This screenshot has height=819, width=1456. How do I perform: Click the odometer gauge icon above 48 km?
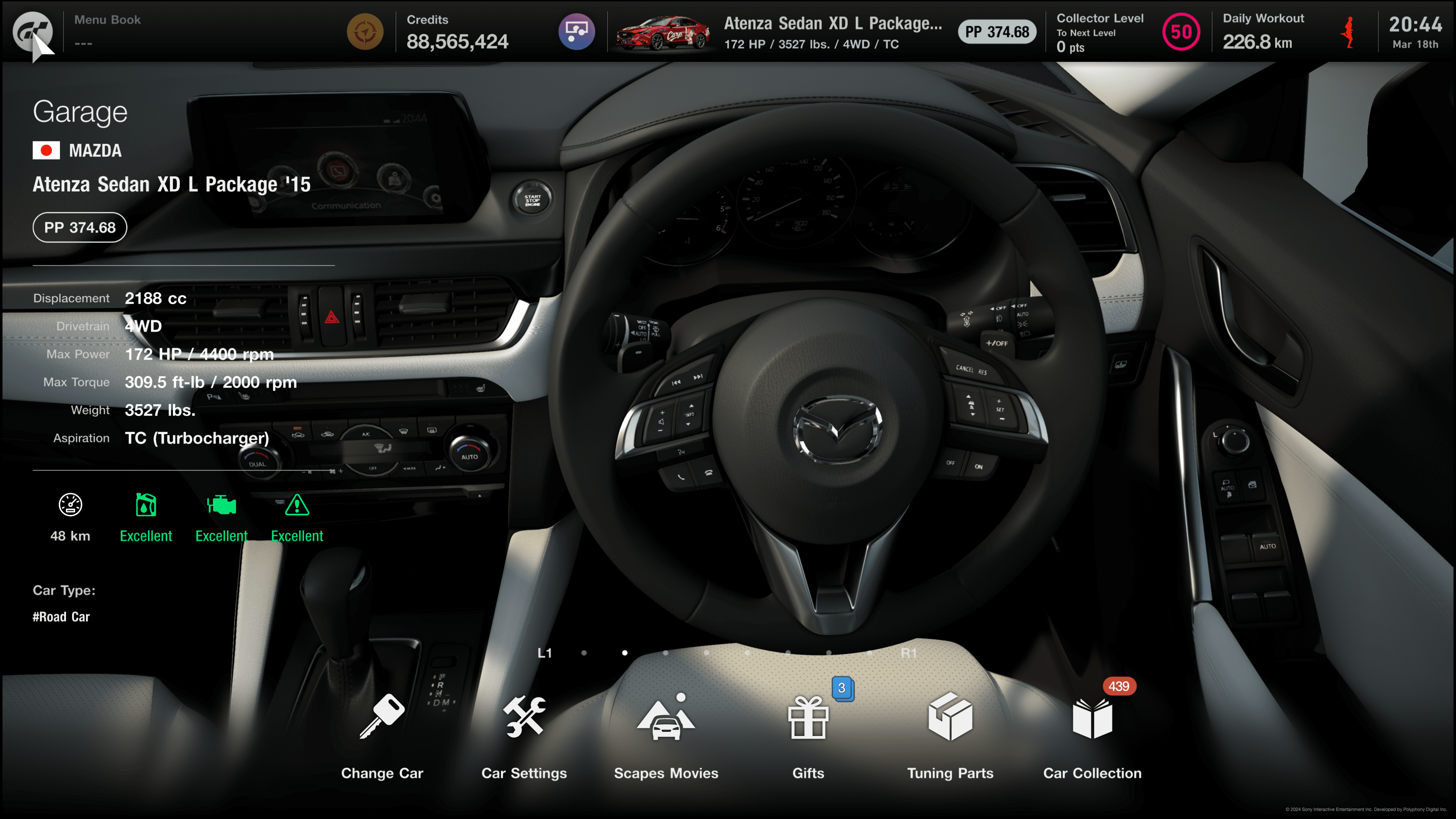pyautogui.click(x=71, y=505)
